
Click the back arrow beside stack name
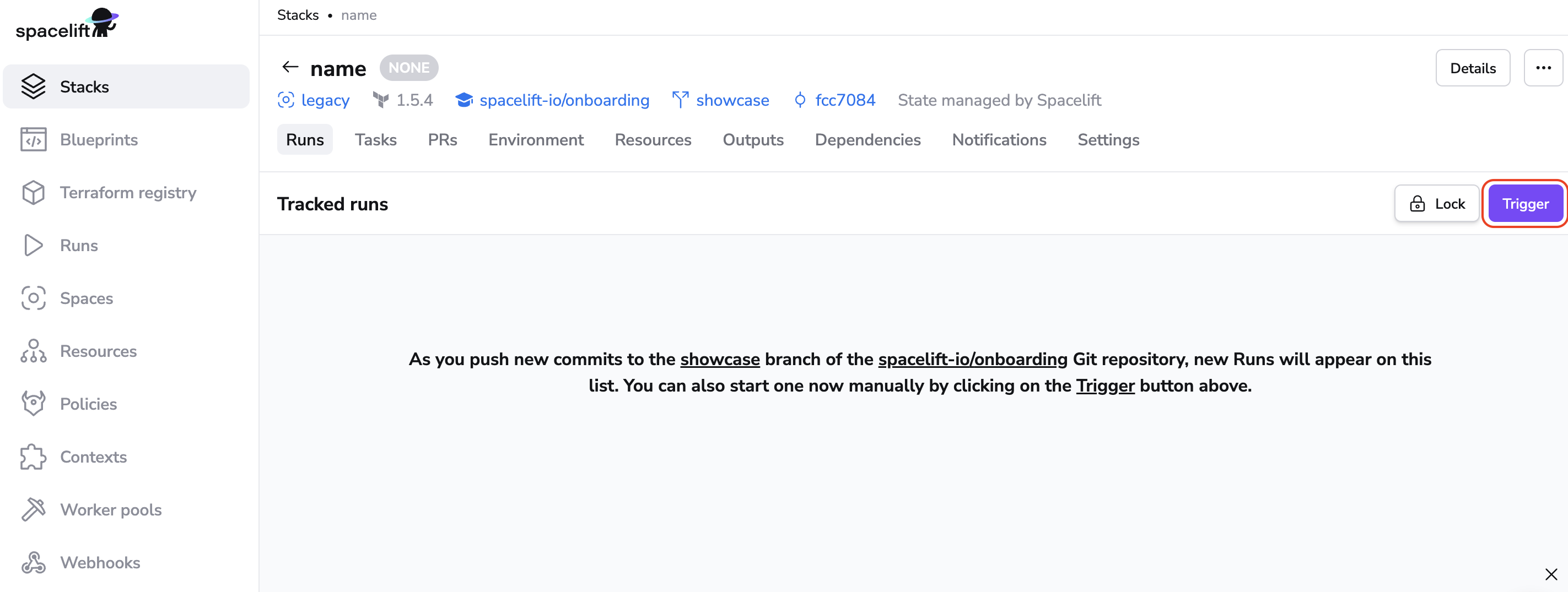pos(290,67)
